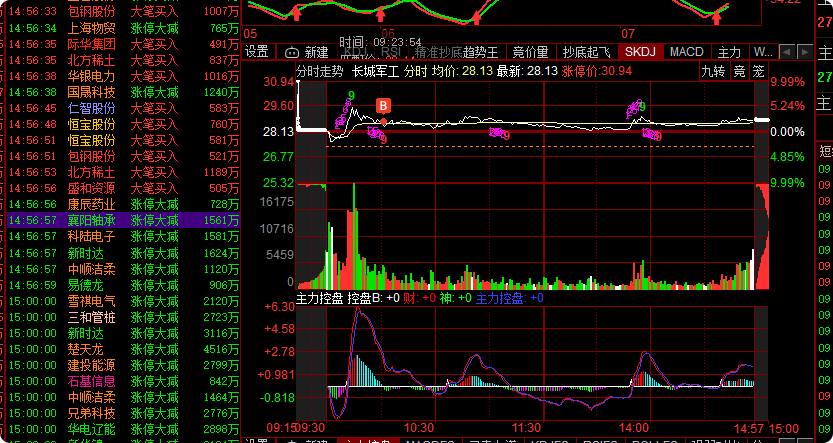Select the 中顺洁柔 1464万 row
833x443 pixels.
click(123, 397)
